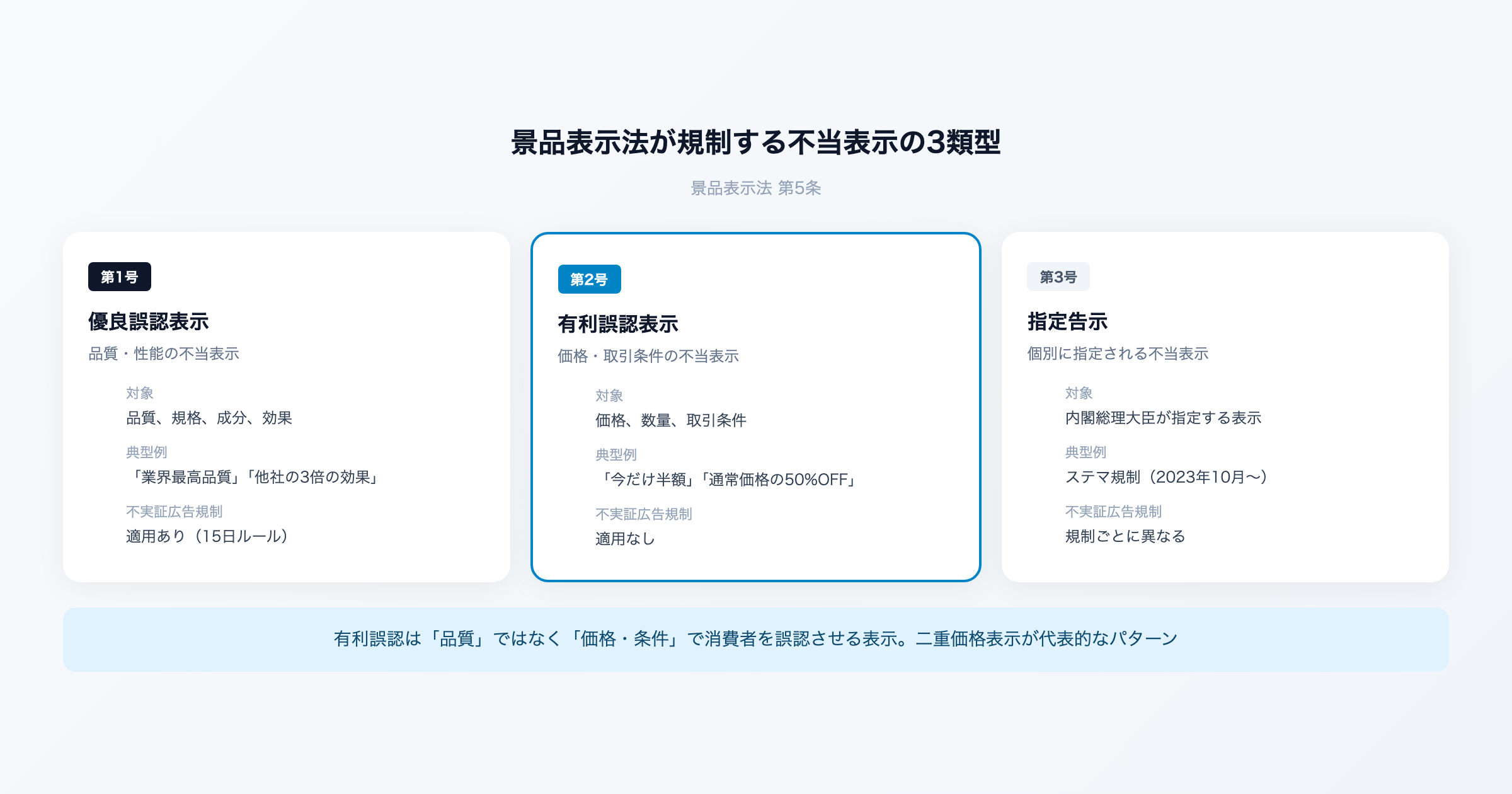
Task: Click 品質、規格、成分、効果 entry
Action: [210, 418]
